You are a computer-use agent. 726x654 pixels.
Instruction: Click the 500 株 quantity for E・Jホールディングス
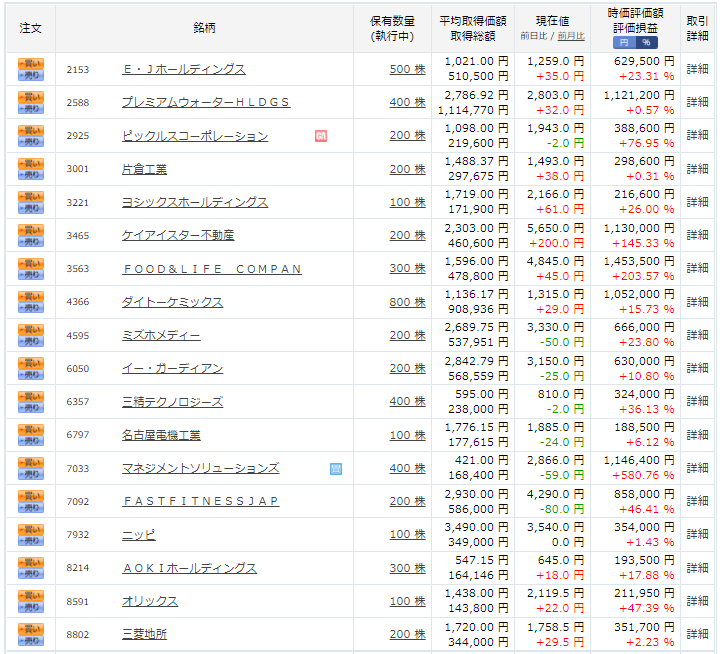point(407,69)
